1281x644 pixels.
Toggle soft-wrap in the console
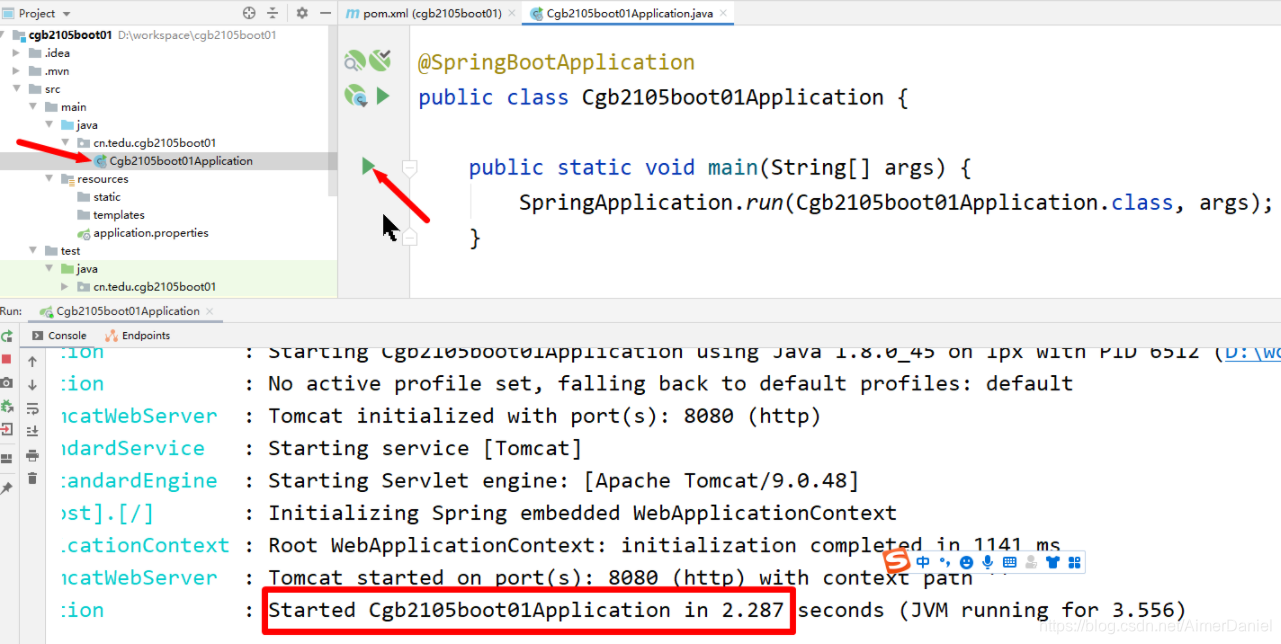click(x=32, y=408)
